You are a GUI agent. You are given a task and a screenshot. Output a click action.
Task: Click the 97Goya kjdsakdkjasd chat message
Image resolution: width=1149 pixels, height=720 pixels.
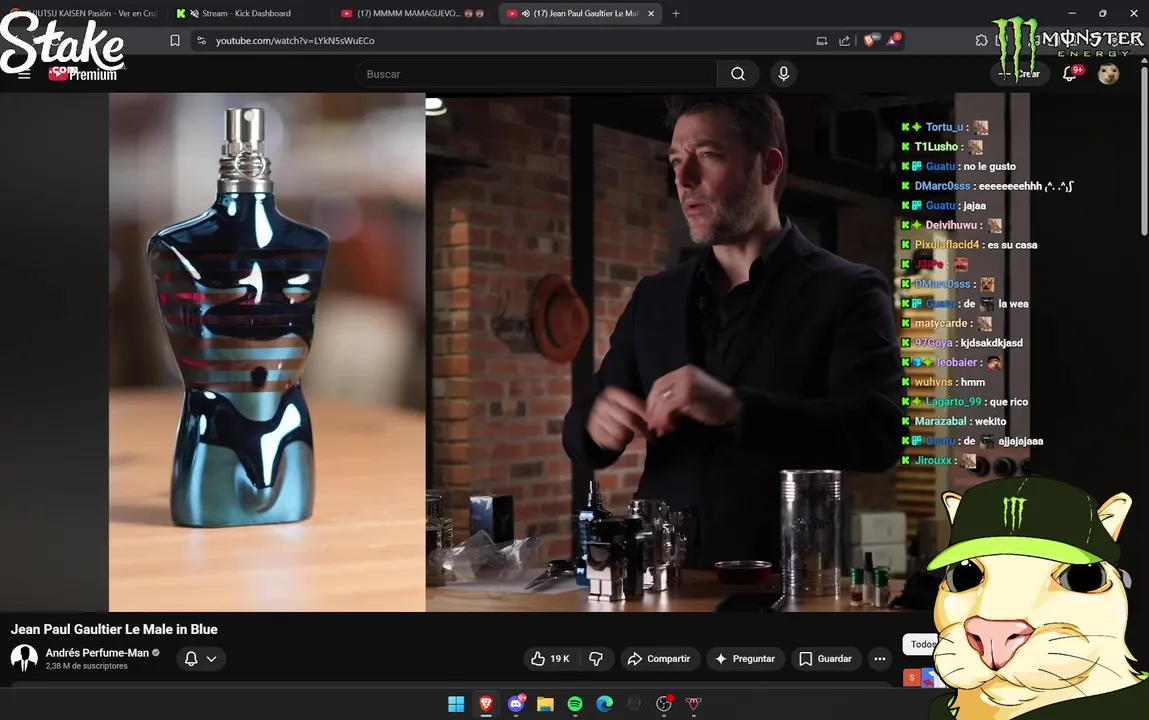(963, 343)
